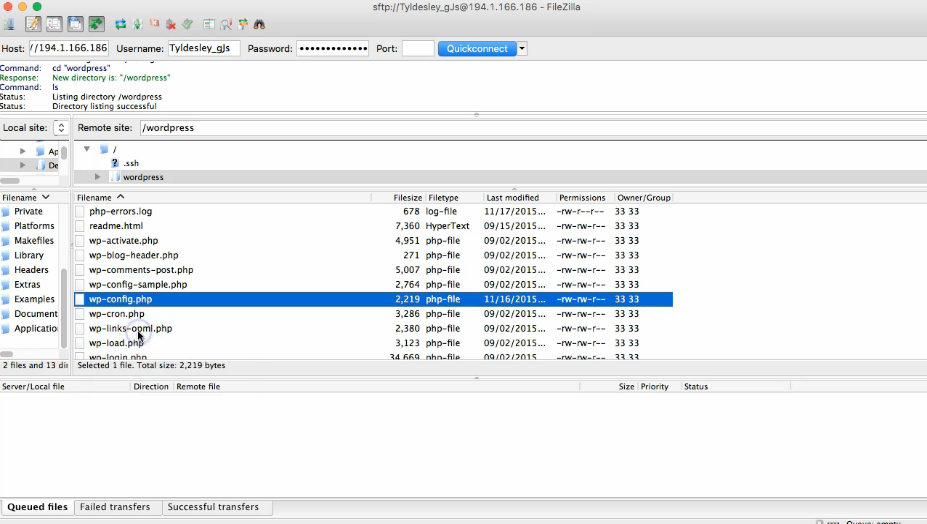Screen dimensions: 927x524
Task: Click the Quickconnect button
Action: (x=477, y=48)
